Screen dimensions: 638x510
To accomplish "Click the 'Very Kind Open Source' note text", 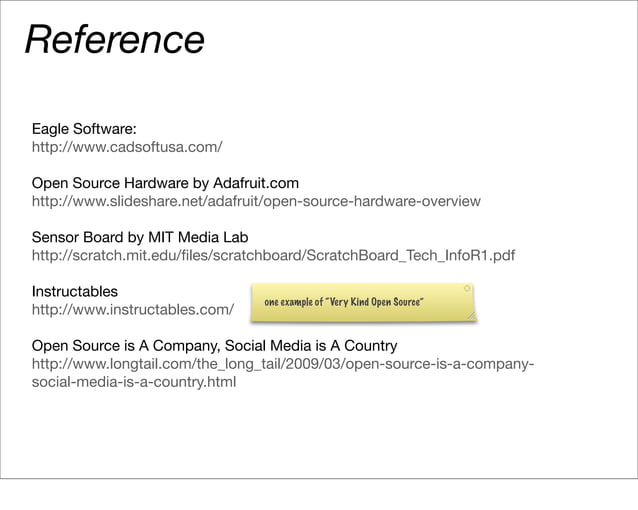I will [345, 302].
